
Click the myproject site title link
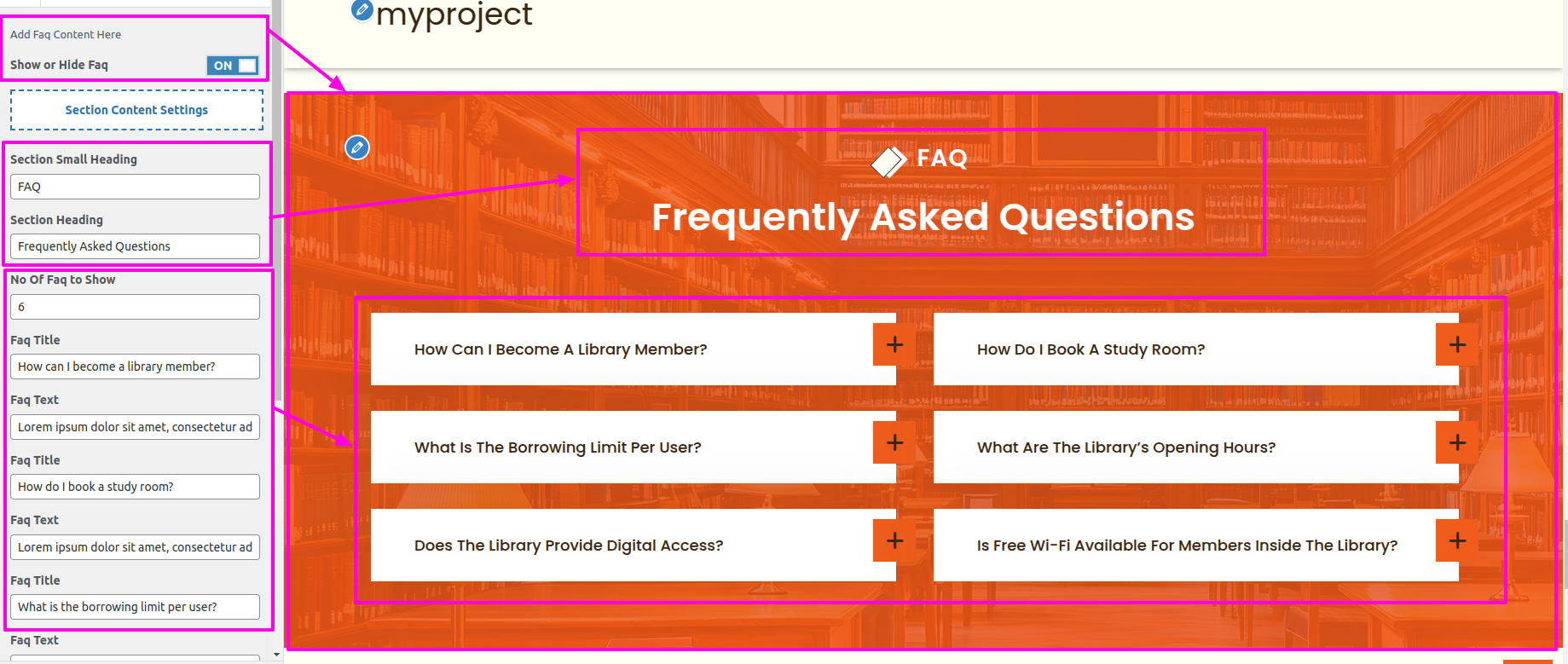[x=454, y=14]
